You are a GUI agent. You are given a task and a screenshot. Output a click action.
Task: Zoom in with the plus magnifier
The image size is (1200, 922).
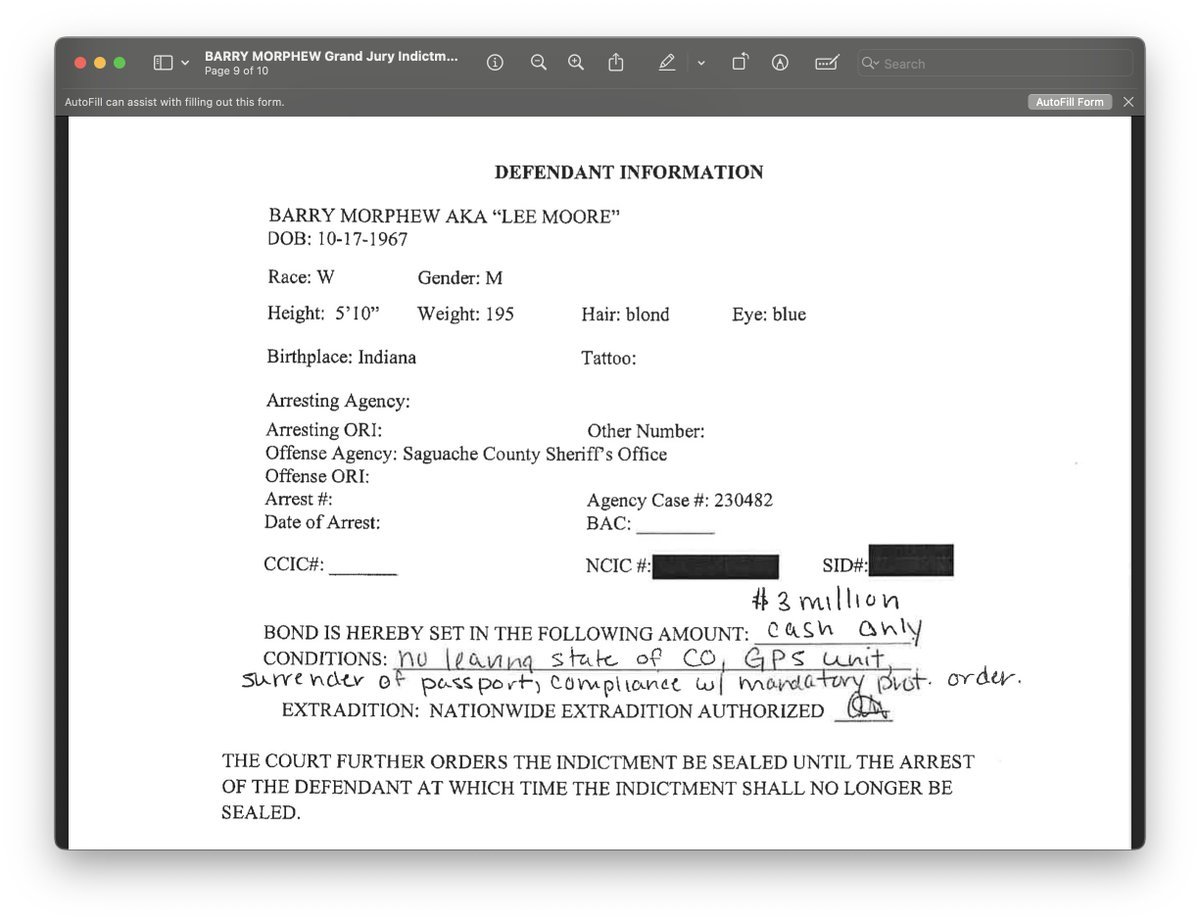pos(576,62)
